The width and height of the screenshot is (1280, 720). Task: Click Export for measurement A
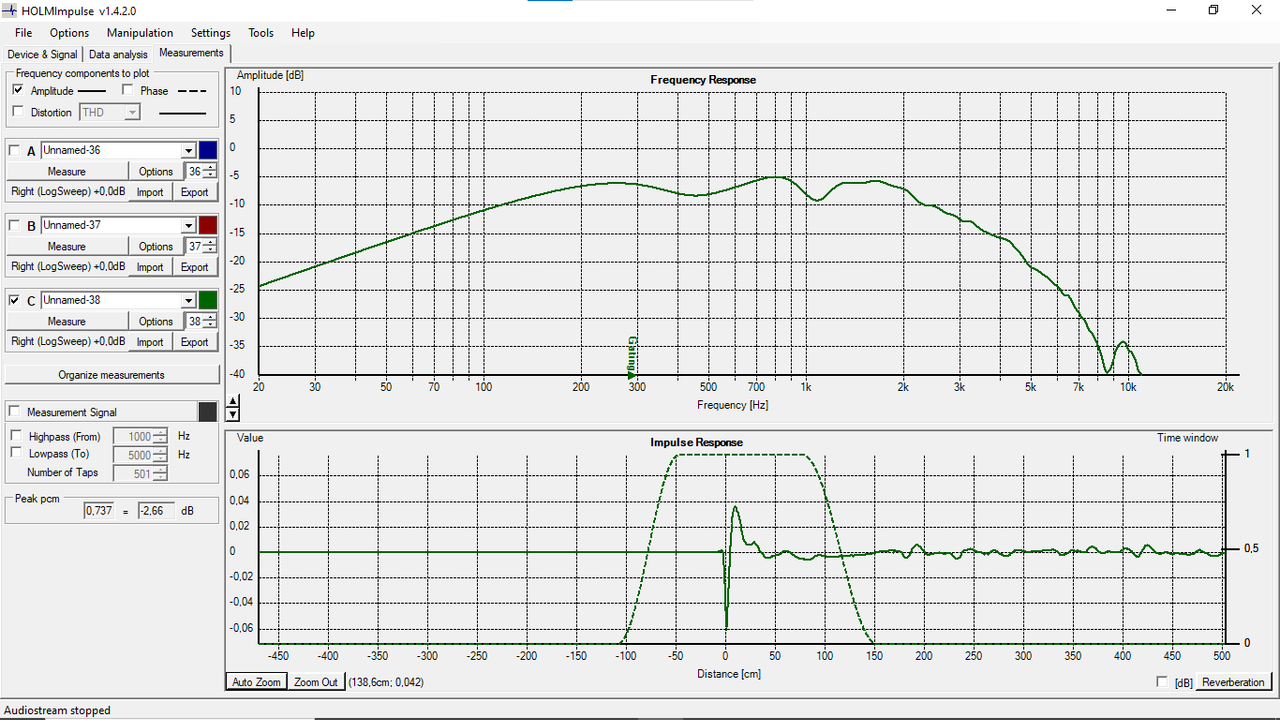(195, 192)
